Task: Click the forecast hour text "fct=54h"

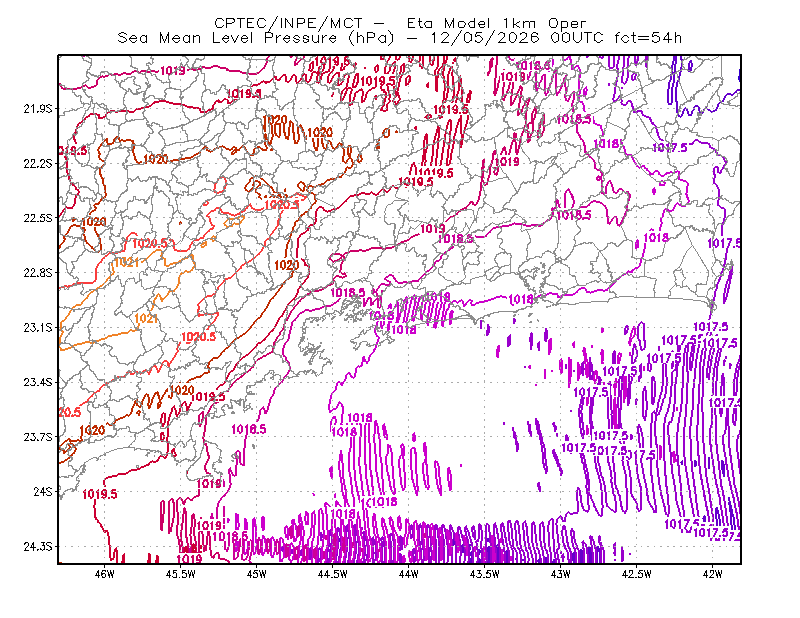Action: point(648,38)
